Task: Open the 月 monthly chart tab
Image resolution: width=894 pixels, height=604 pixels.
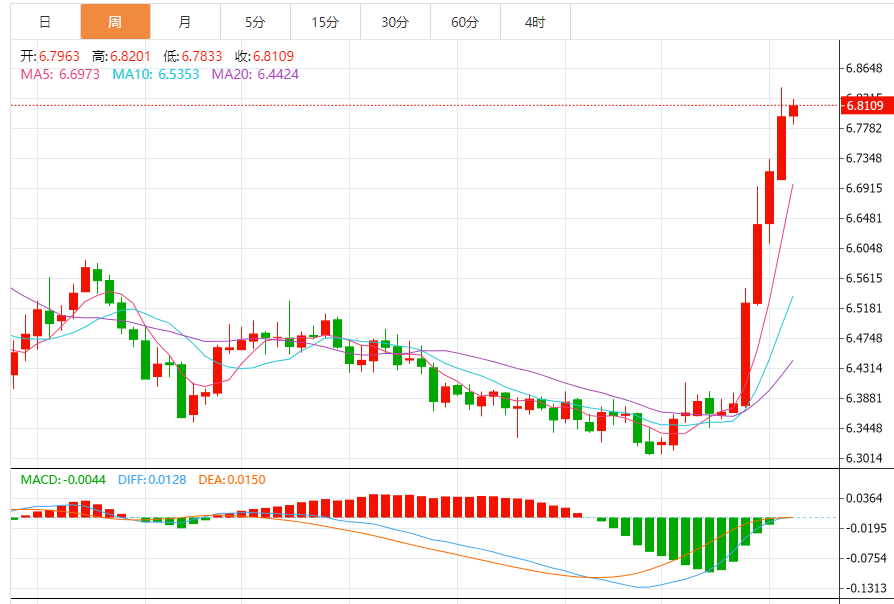Action: [x=185, y=21]
